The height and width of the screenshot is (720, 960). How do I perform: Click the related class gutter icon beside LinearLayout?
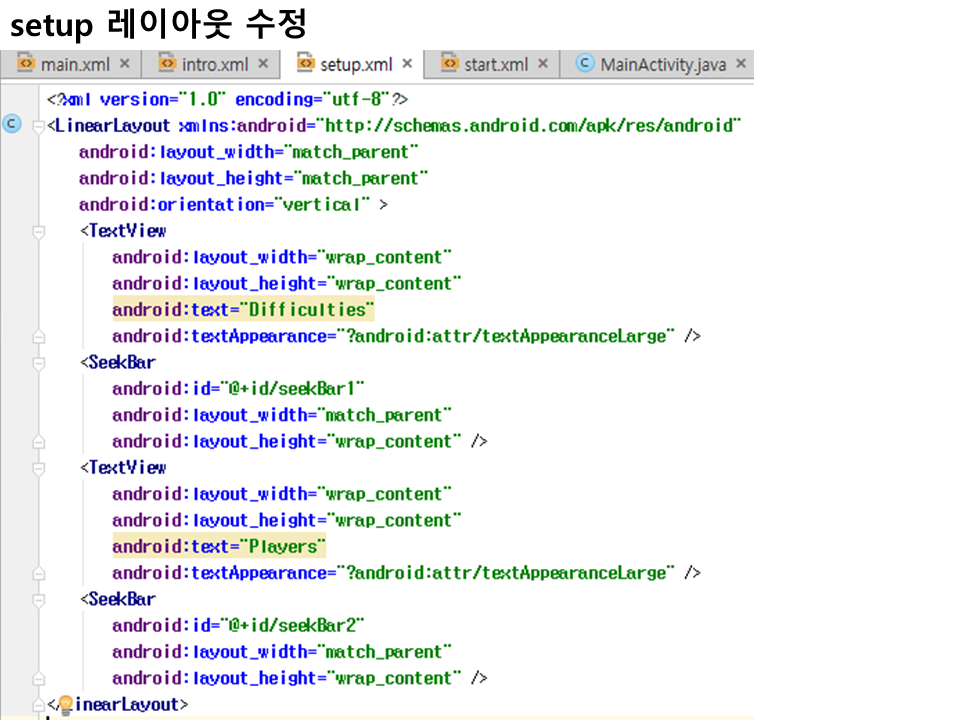[12, 125]
